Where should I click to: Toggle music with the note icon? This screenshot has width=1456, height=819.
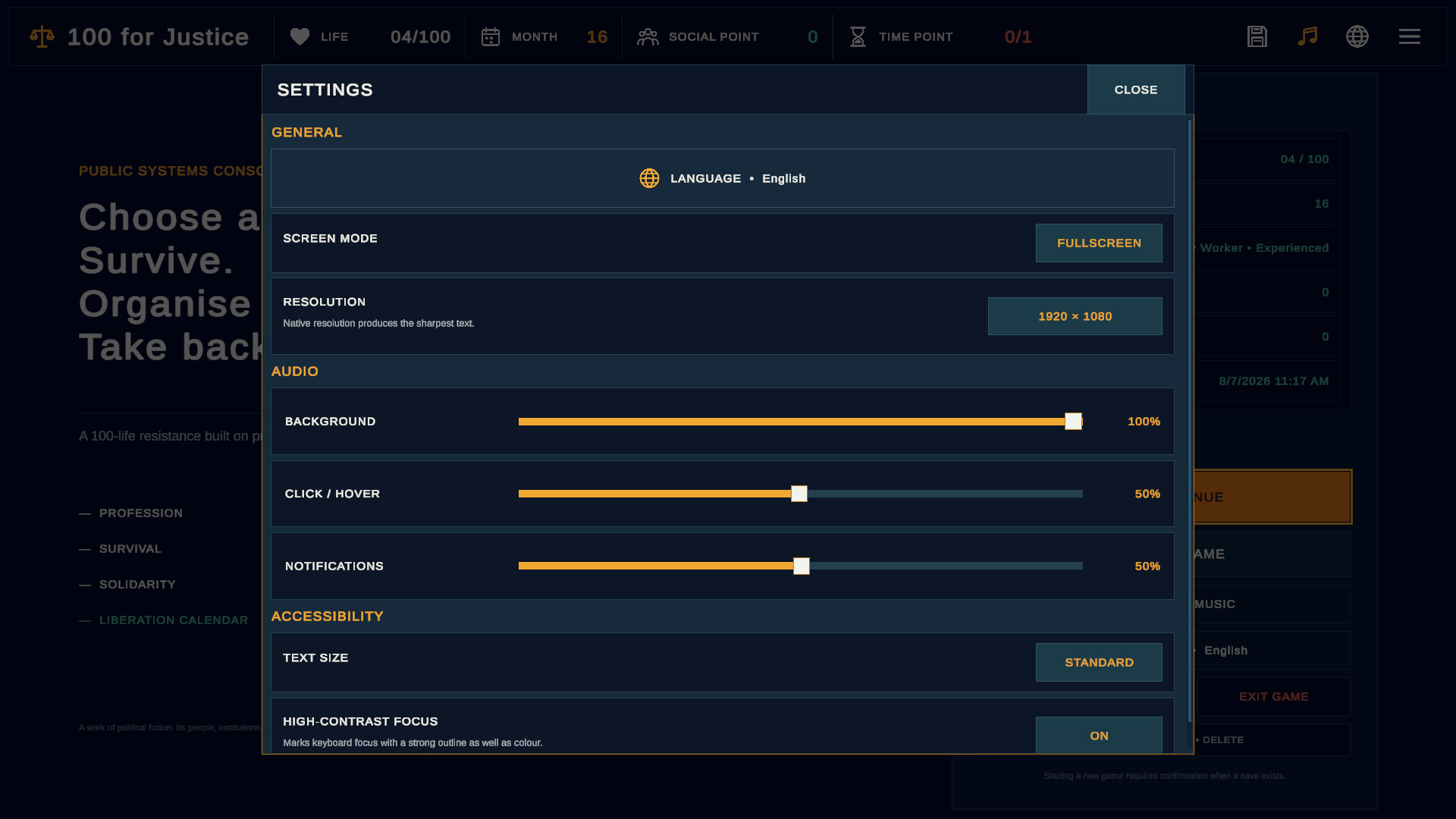pos(1307,36)
